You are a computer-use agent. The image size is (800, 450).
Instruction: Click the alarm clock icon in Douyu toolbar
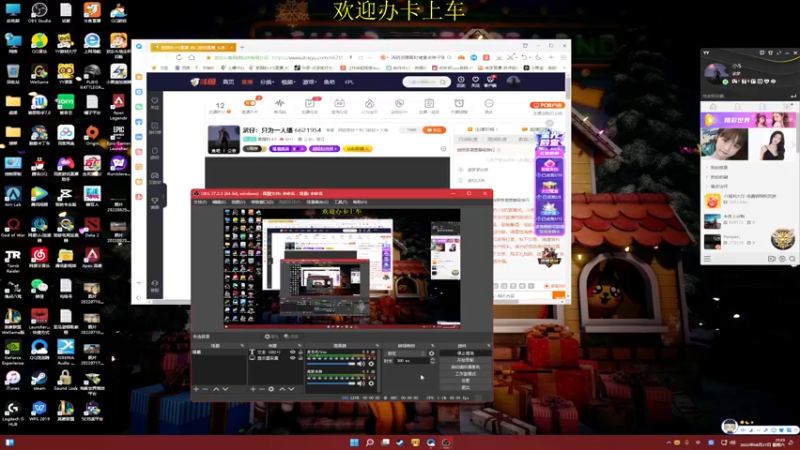[x=459, y=104]
